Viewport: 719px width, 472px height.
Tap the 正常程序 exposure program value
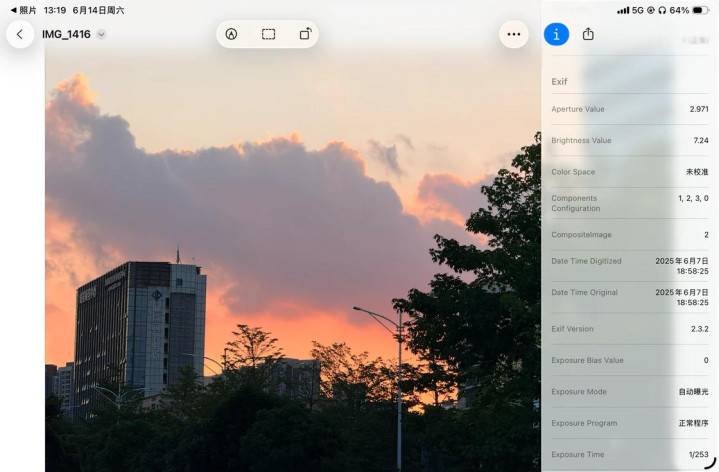pyautogui.click(x=693, y=423)
